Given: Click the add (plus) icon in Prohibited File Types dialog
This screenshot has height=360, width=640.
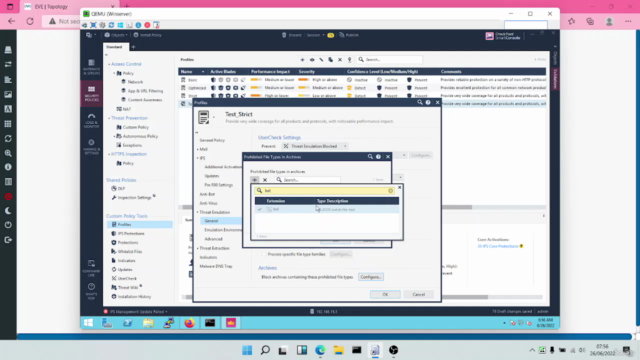Looking at the screenshot, I should 254,180.
